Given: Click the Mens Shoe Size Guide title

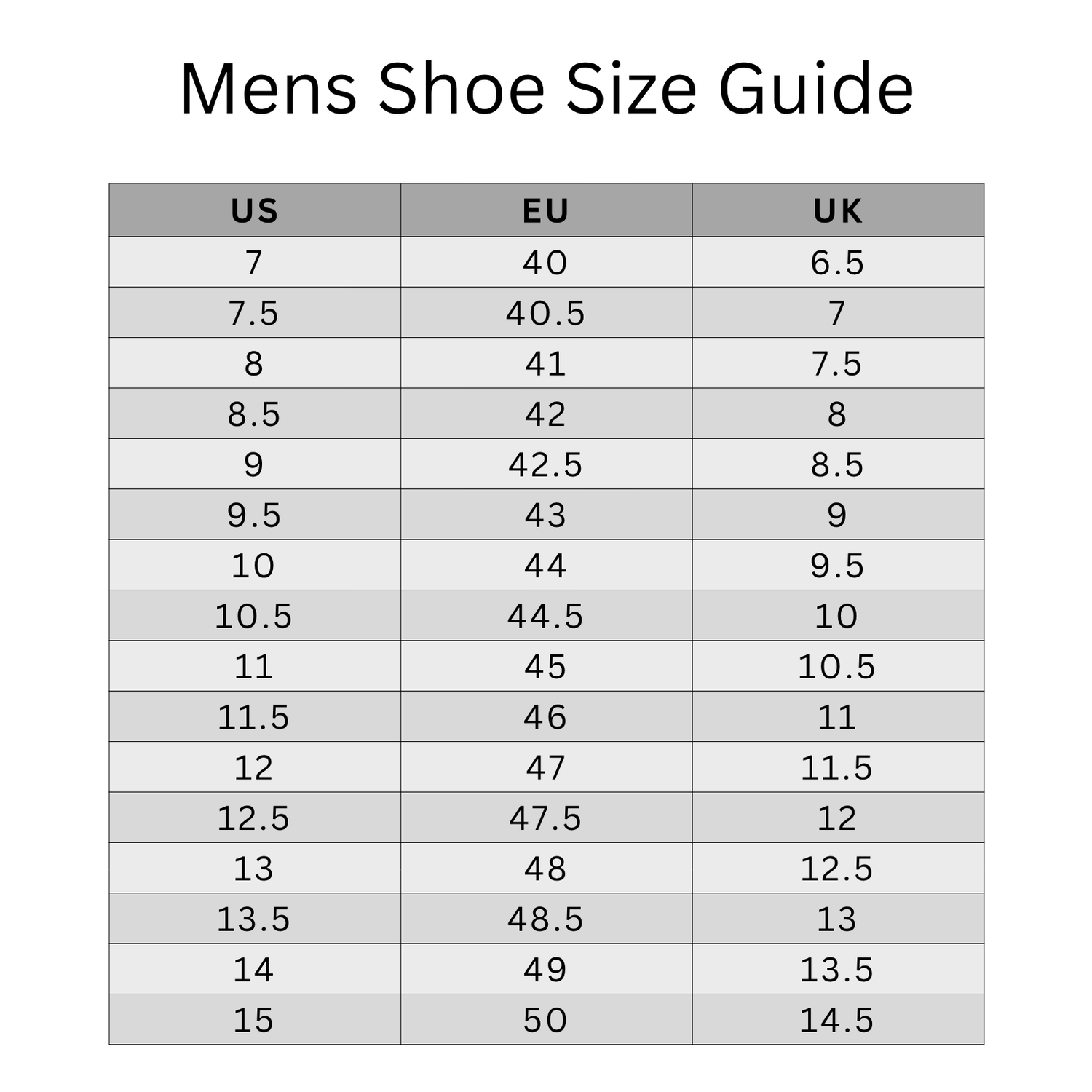Looking at the screenshot, I should tap(546, 89).
